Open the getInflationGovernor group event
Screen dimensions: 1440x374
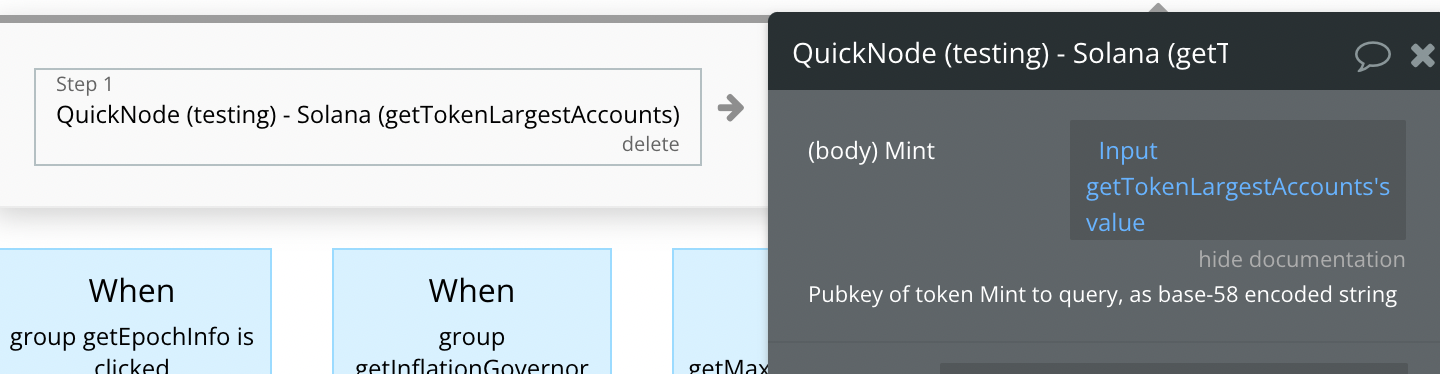tap(472, 311)
